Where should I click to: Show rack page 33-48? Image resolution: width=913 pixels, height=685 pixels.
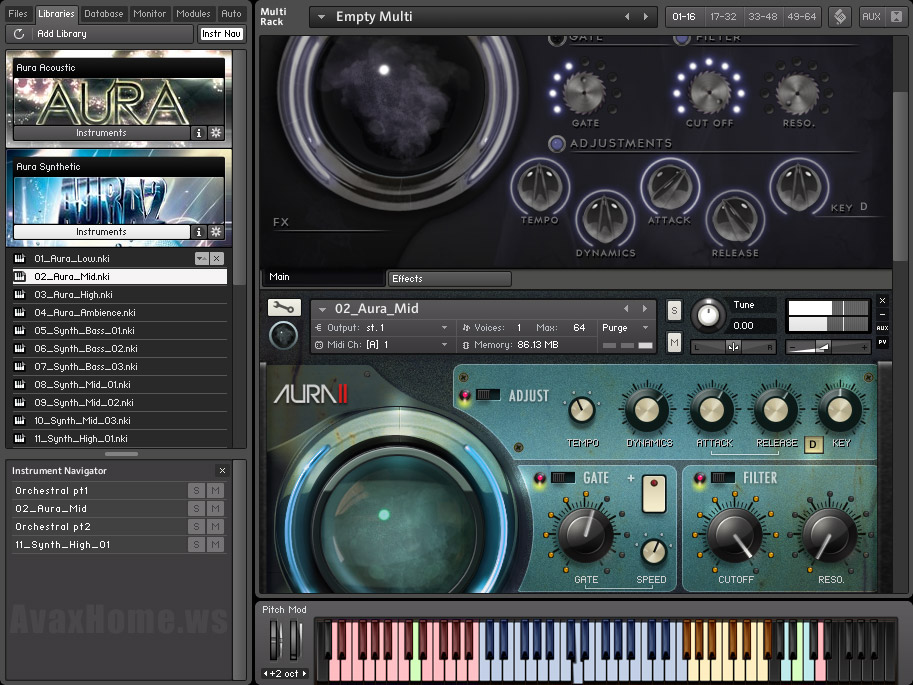coord(763,16)
